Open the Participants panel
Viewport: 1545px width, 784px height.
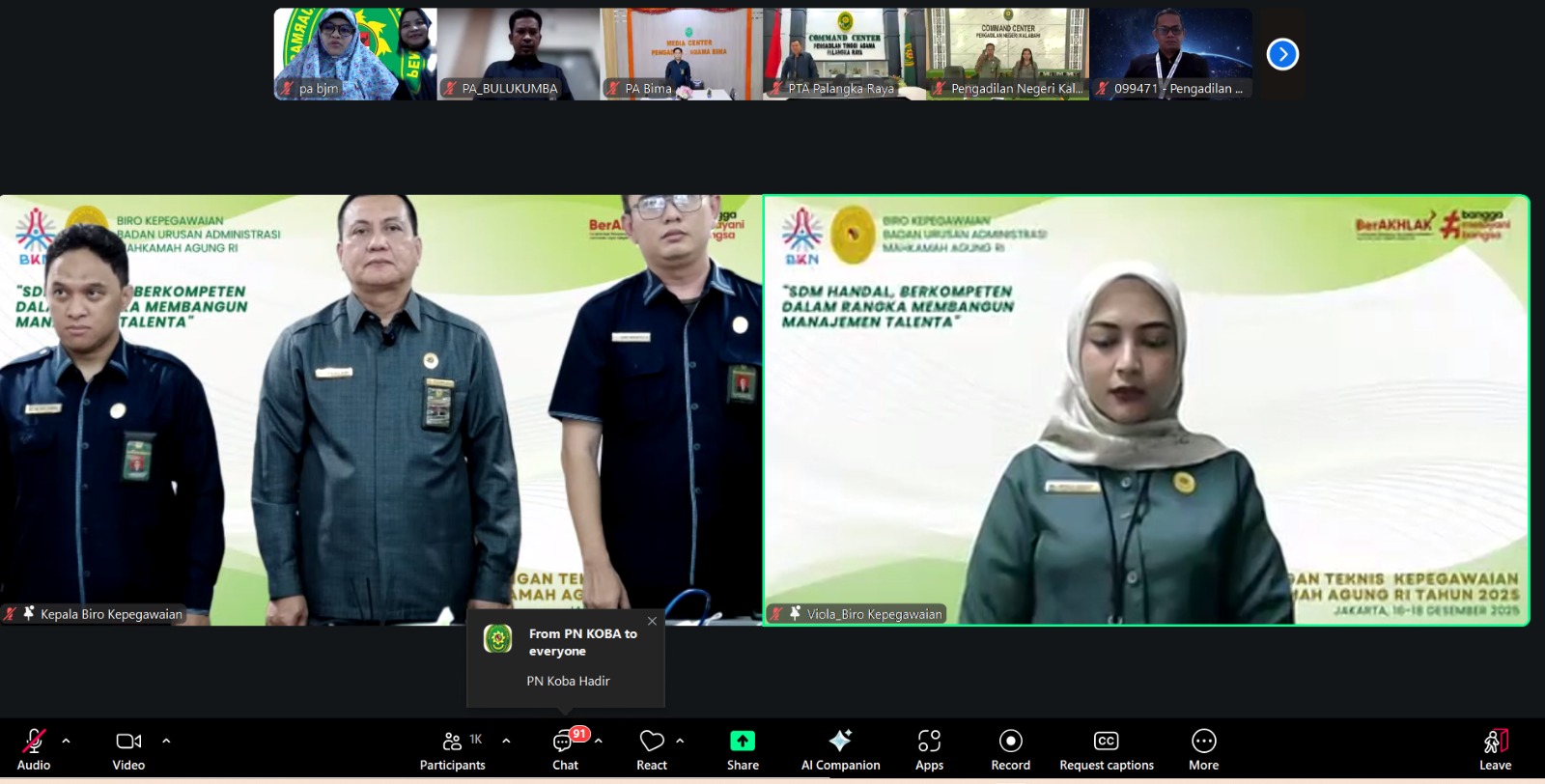coord(452,742)
